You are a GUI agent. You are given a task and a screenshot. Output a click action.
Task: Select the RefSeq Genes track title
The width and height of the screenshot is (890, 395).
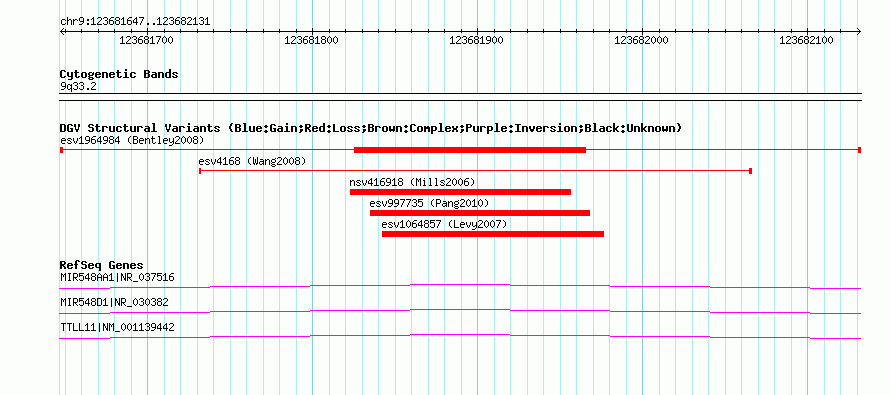(x=102, y=266)
